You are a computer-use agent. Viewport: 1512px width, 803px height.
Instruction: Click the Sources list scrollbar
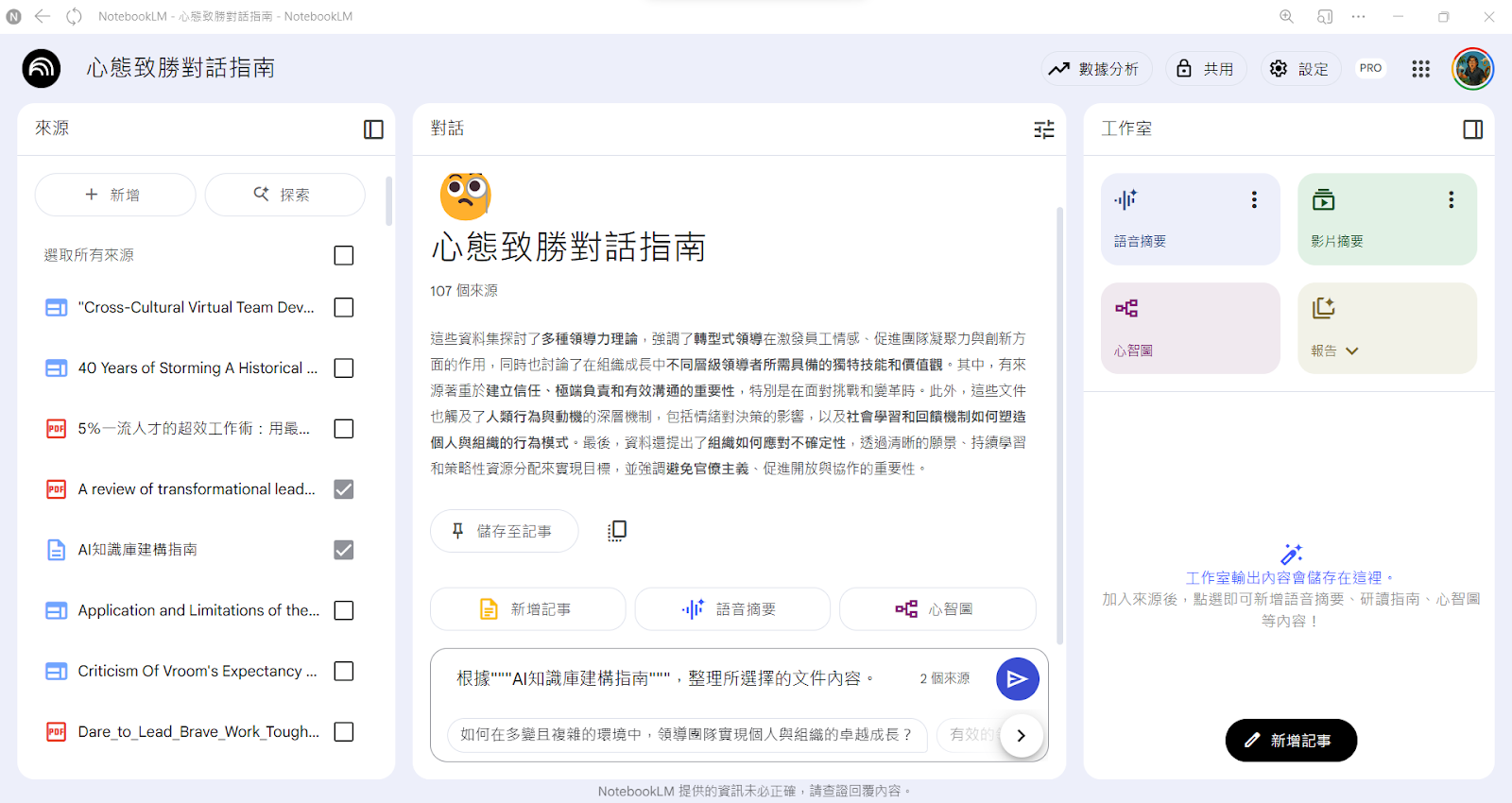(x=389, y=201)
